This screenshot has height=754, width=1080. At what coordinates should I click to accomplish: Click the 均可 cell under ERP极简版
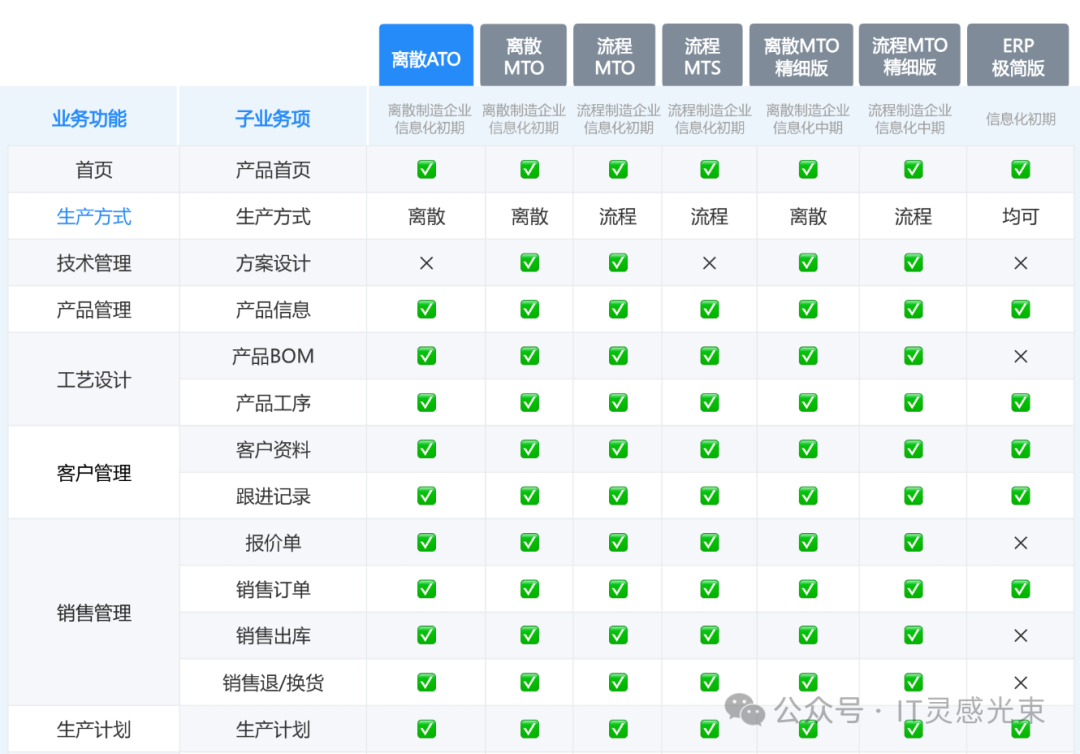pos(1020,217)
